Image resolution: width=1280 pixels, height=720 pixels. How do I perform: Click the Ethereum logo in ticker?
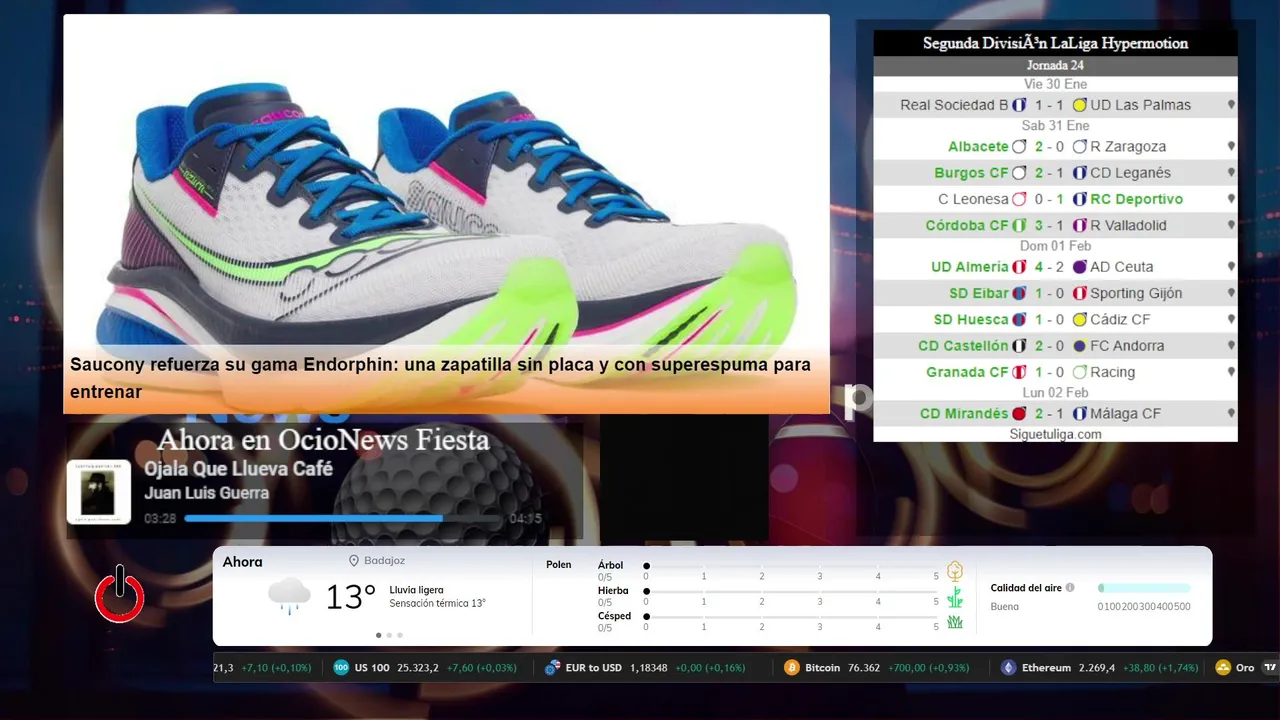pyautogui.click(x=1009, y=668)
